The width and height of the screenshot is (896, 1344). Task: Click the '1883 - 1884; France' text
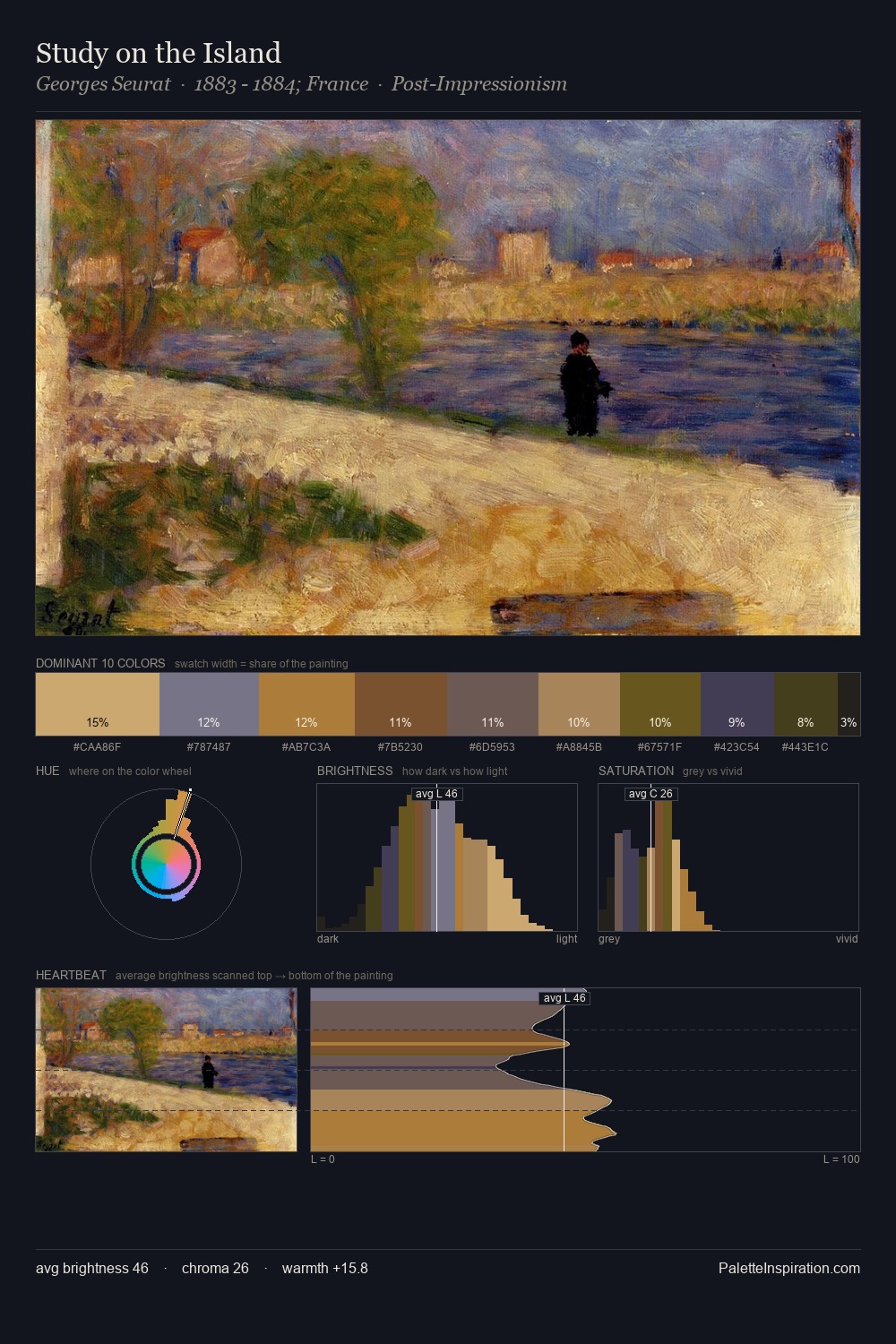[x=281, y=83]
